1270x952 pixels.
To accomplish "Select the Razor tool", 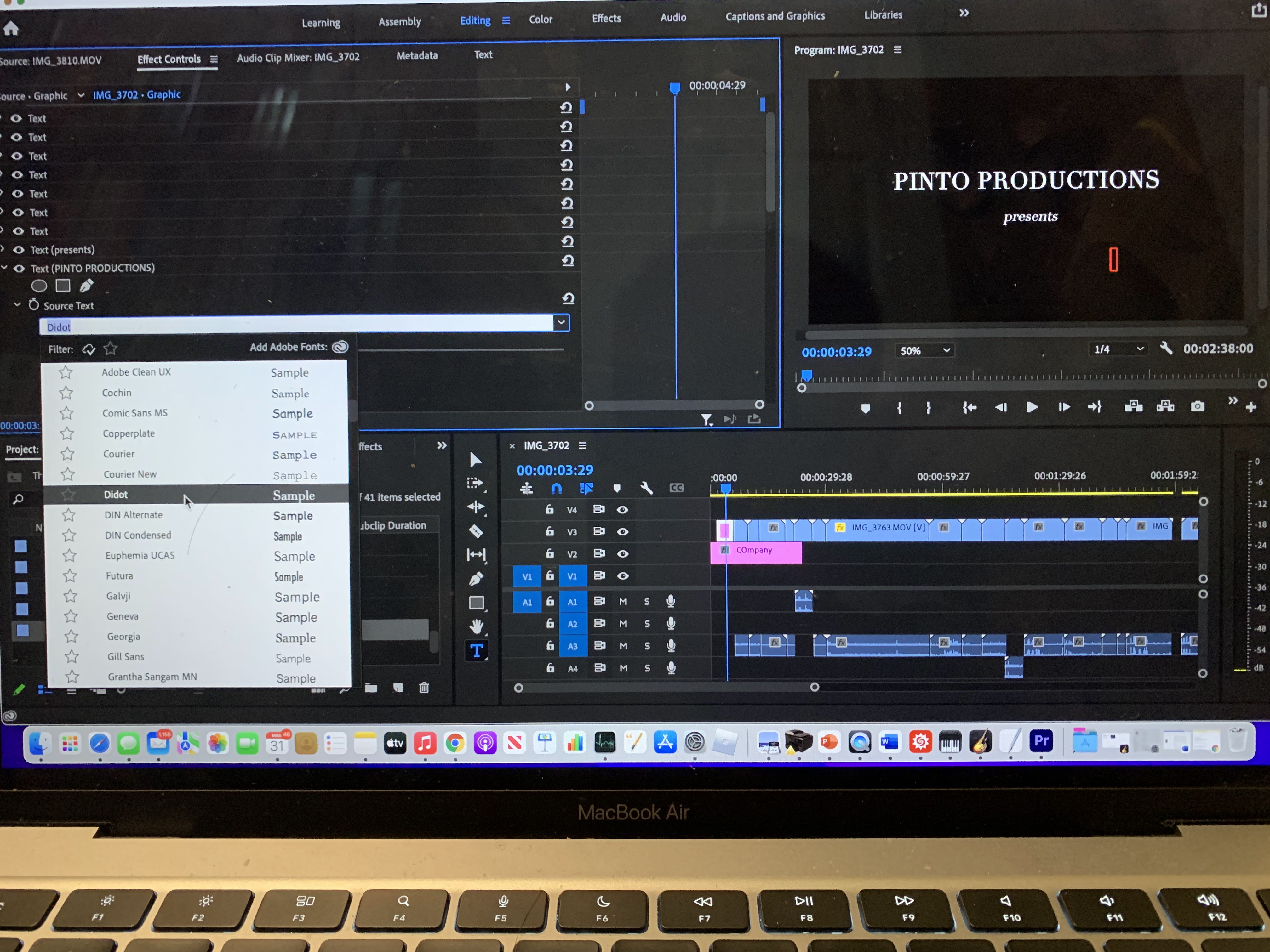I will 476,531.
